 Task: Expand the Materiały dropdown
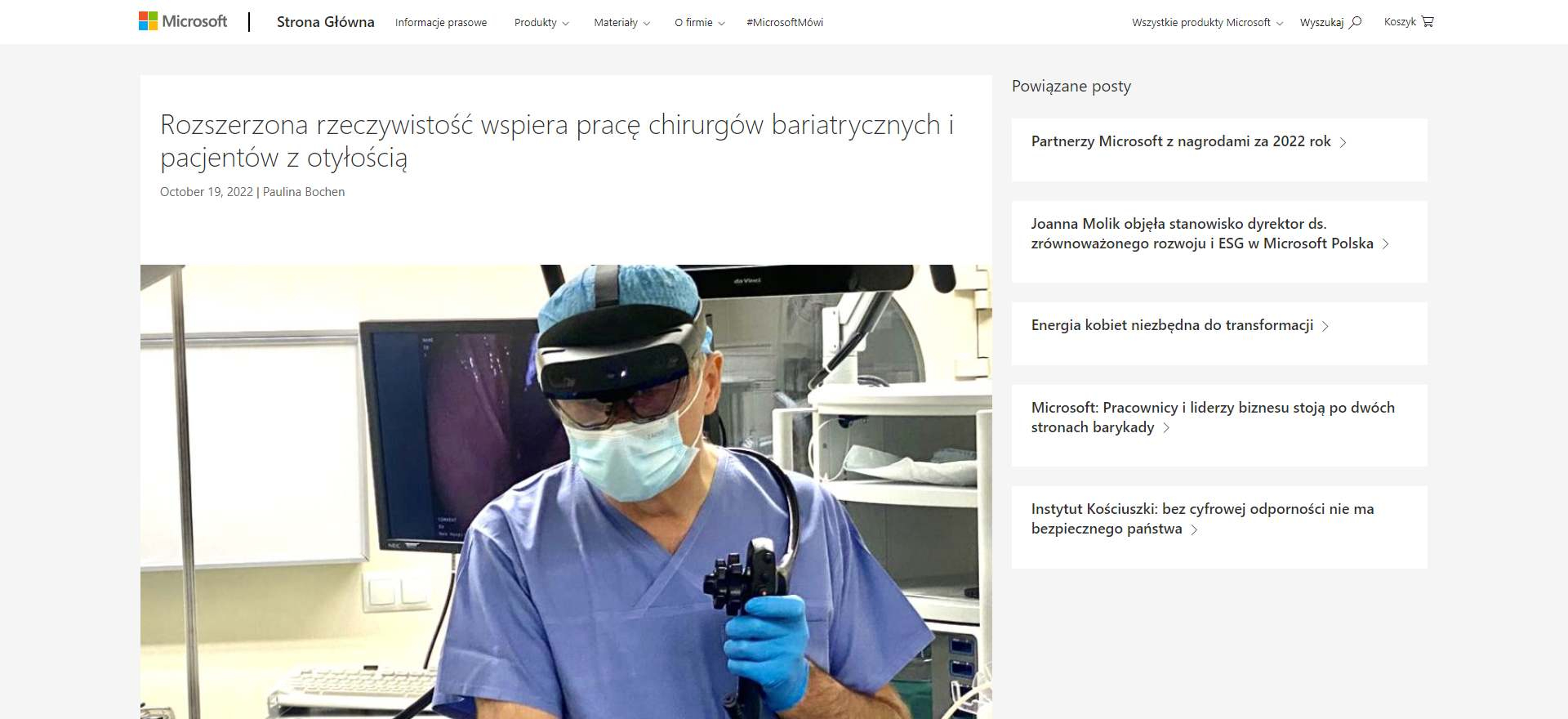[621, 23]
